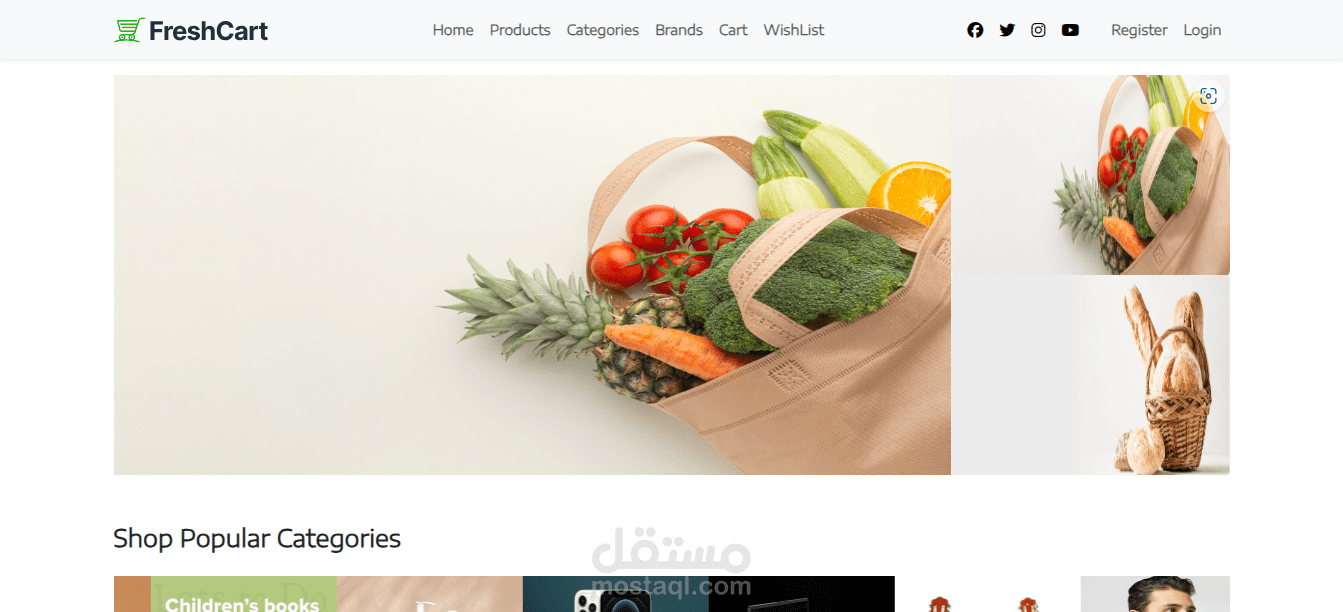Open the YouTube social icon
This screenshot has height=612, width=1343.
coord(1070,30)
